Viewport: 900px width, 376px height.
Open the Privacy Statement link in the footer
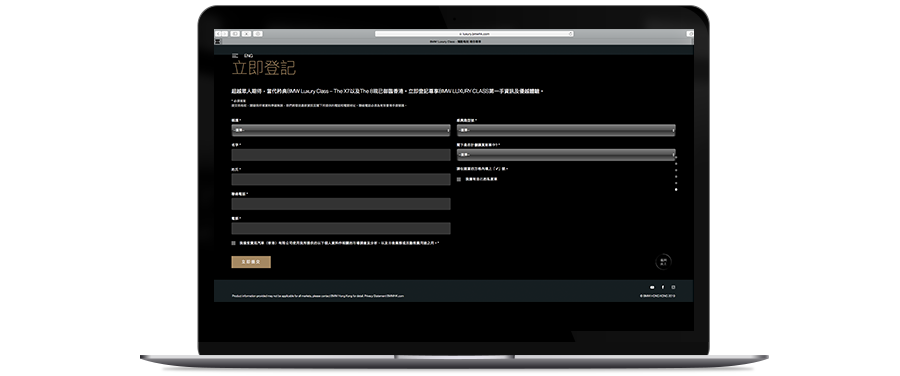click(x=375, y=296)
